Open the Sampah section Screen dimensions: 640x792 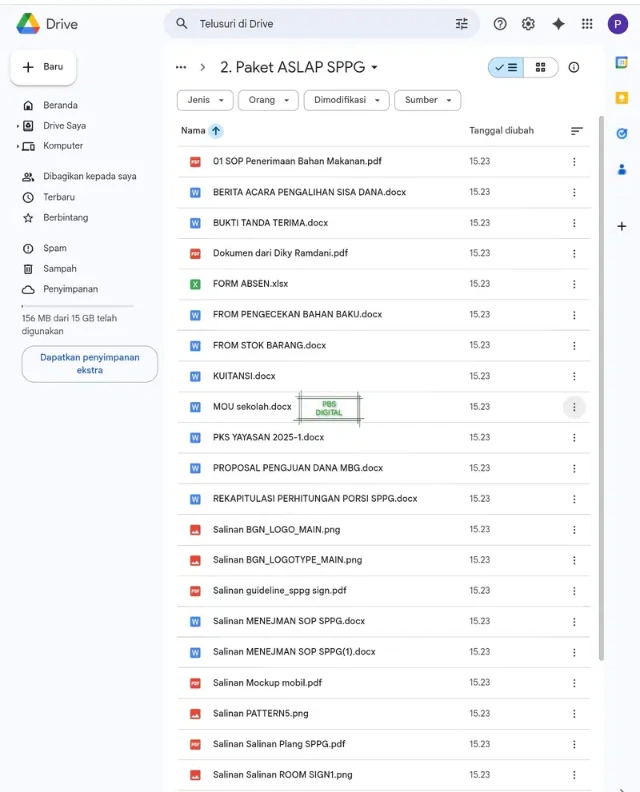click(x=59, y=268)
